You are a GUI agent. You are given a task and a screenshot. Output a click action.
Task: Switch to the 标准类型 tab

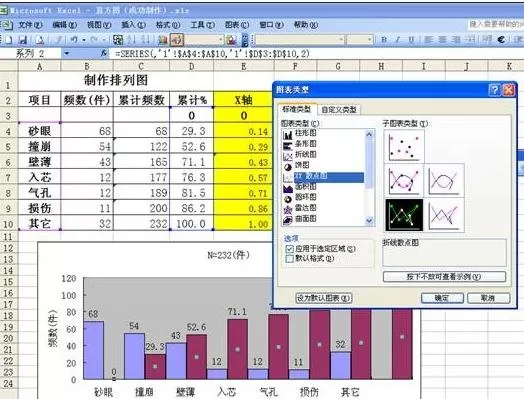[296, 109]
